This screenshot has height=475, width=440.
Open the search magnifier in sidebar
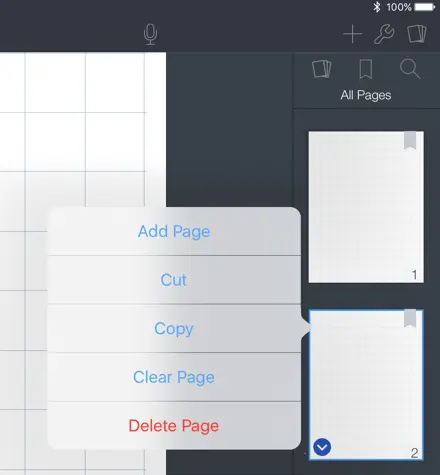410,69
